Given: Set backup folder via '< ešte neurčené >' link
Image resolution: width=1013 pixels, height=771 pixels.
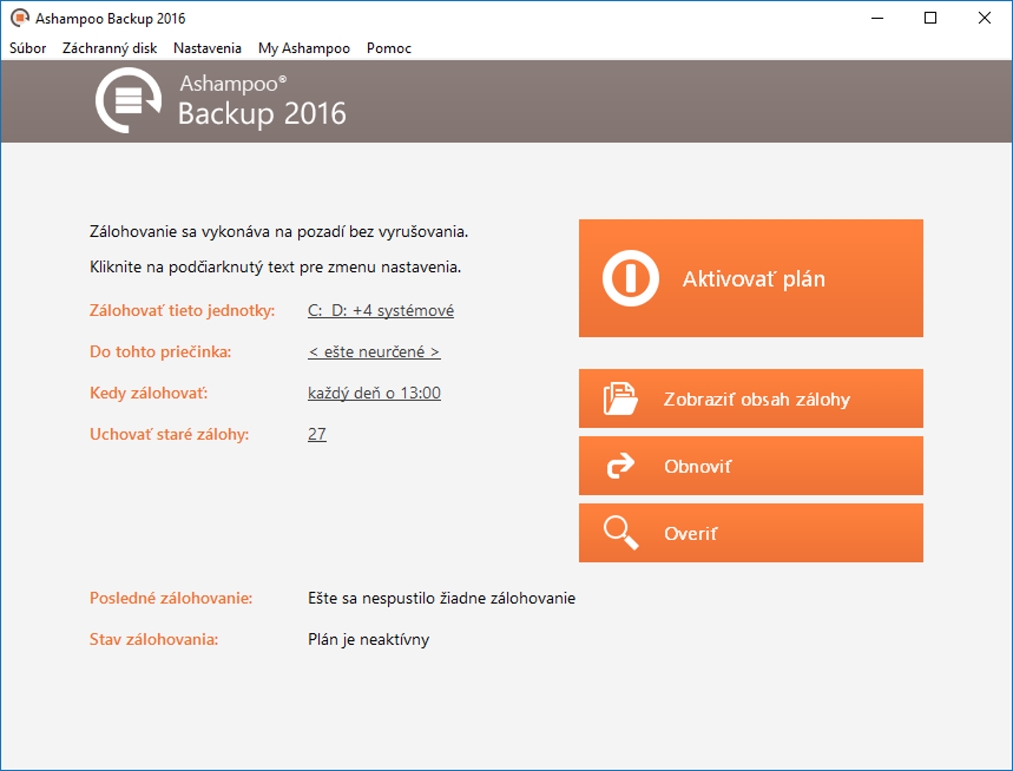Looking at the screenshot, I should [x=374, y=352].
